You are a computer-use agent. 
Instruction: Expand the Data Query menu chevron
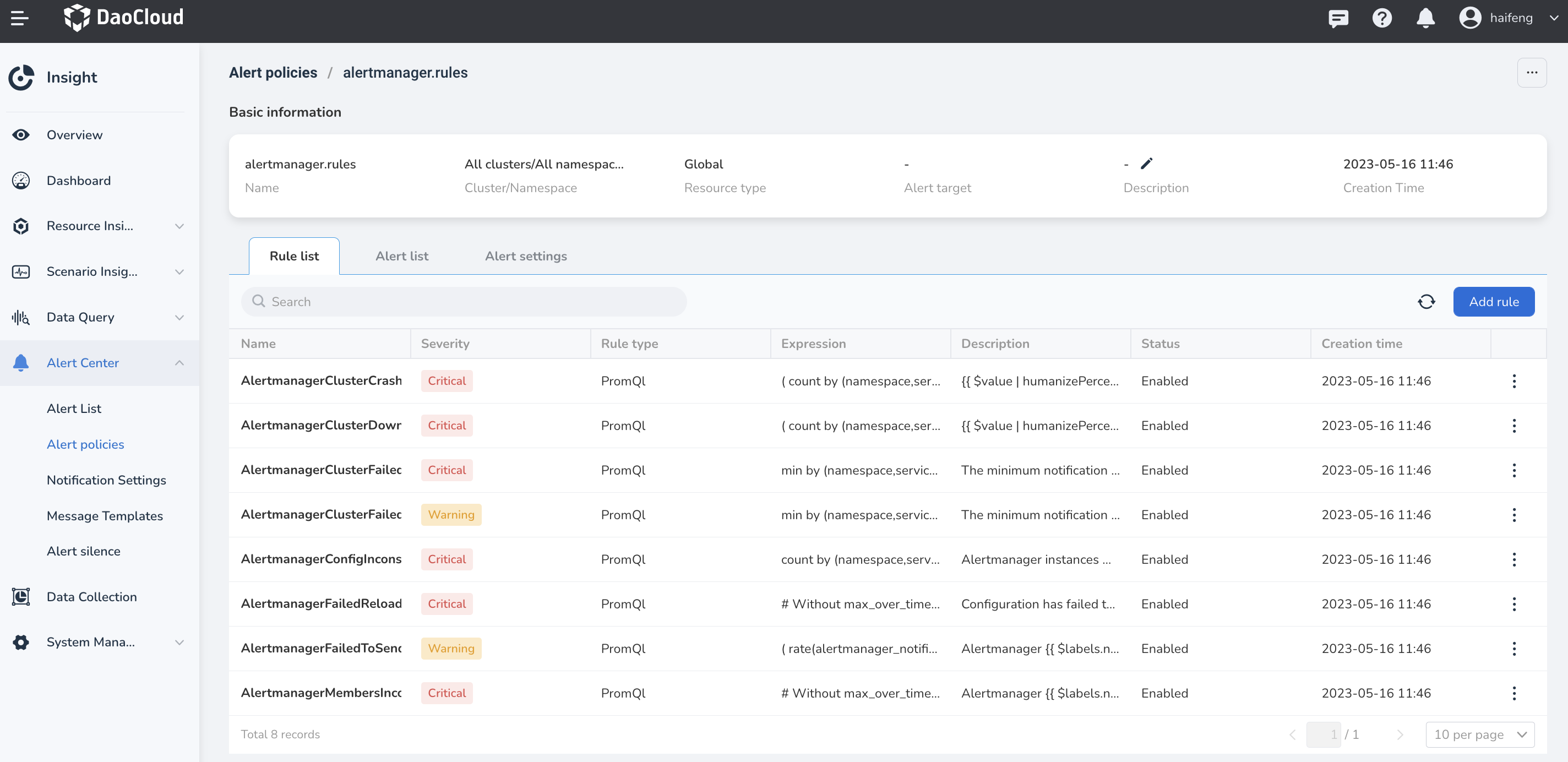(x=179, y=317)
